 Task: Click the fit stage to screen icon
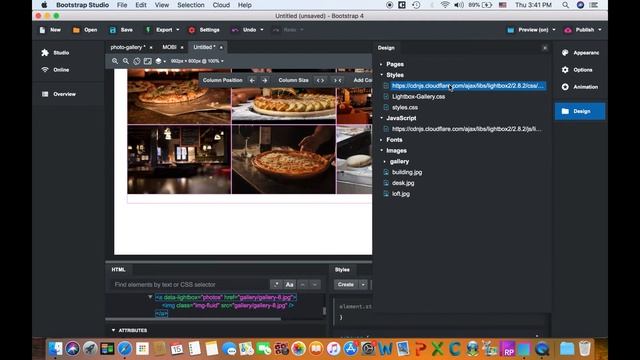[x=148, y=61]
